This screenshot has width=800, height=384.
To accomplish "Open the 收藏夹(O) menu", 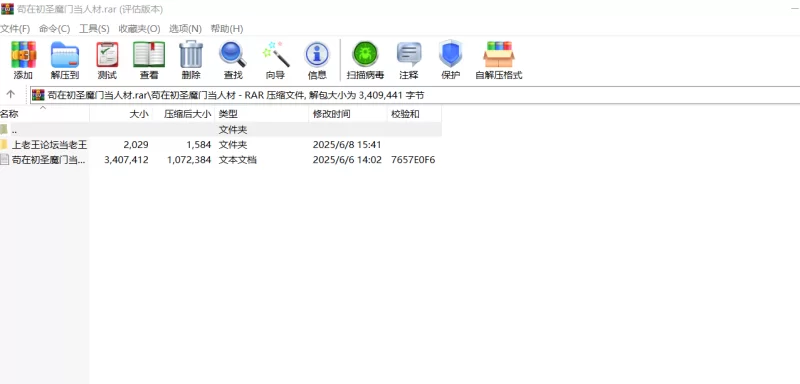I will pos(139,29).
